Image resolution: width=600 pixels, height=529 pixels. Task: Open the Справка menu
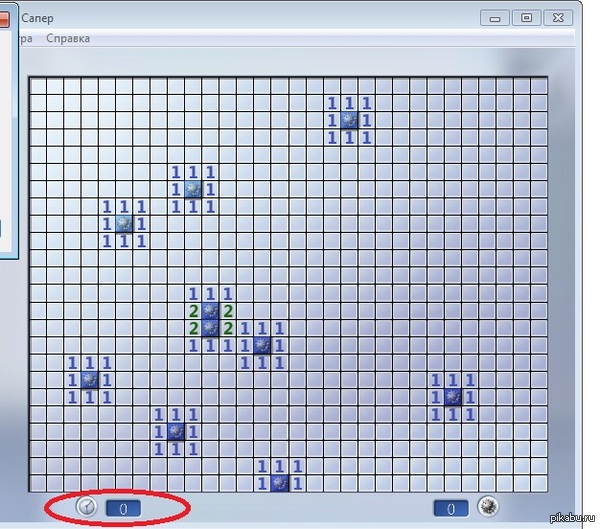click(68, 38)
